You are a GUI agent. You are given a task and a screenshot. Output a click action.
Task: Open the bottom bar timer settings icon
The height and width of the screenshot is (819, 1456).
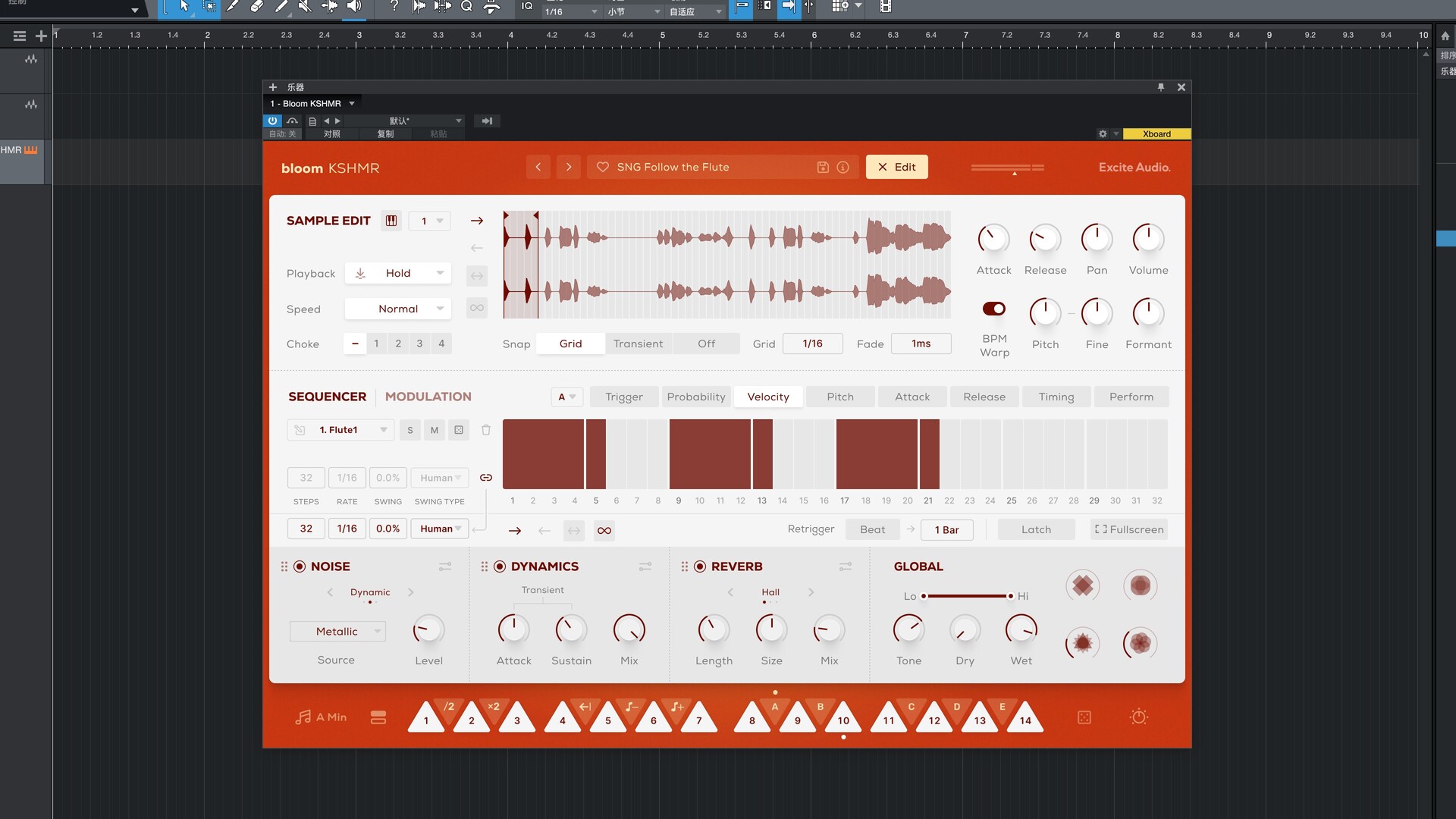[x=1139, y=717]
